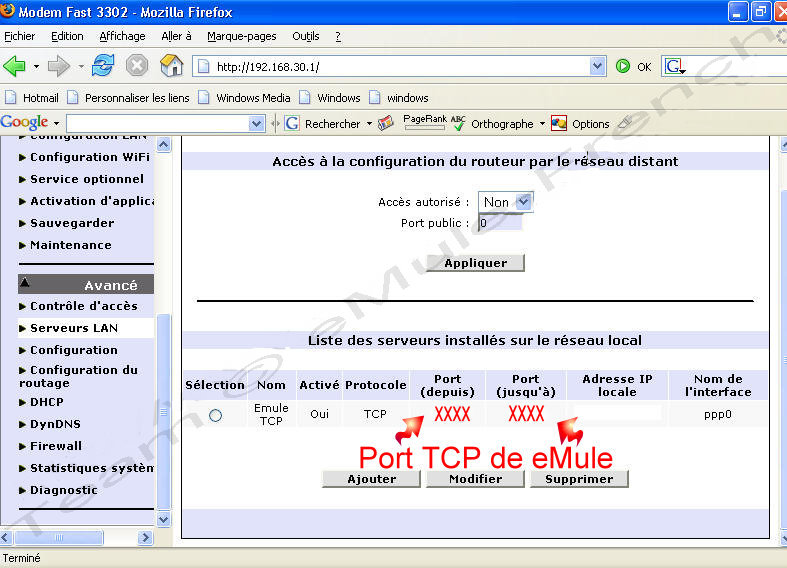
Task: Click the URL address bar field
Action: (398, 66)
